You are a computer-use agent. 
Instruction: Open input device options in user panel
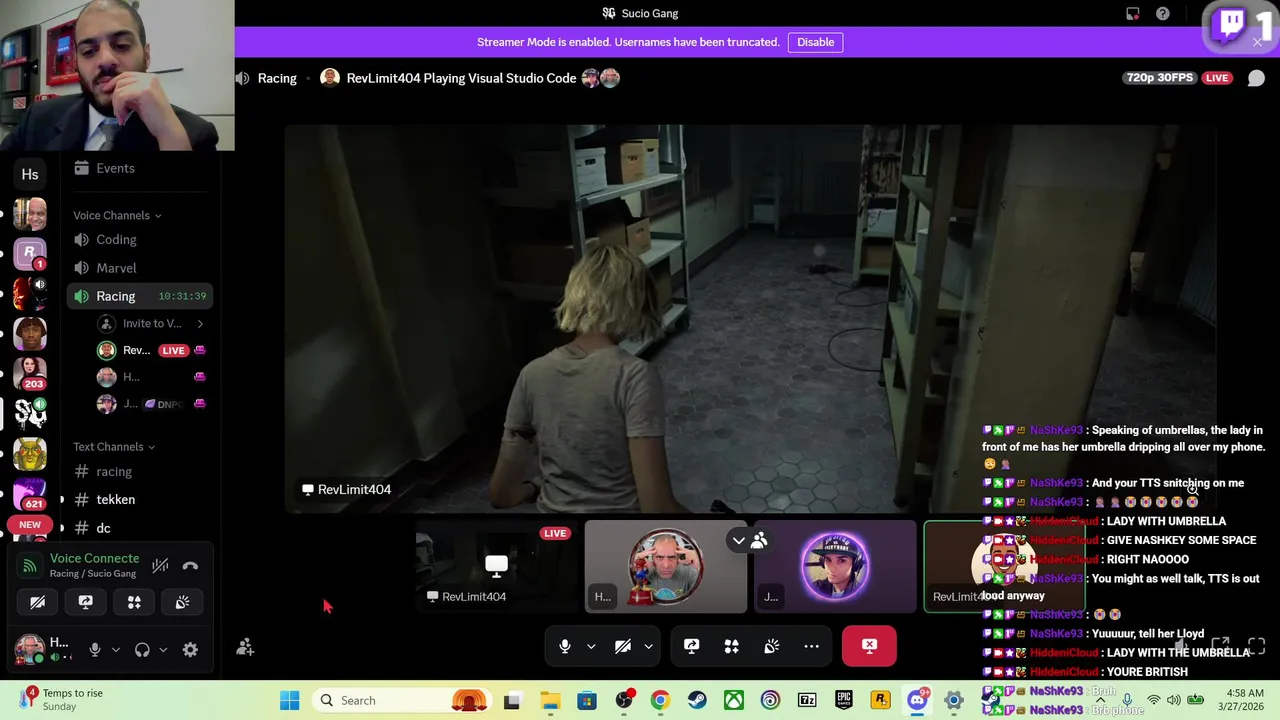[x=116, y=650]
